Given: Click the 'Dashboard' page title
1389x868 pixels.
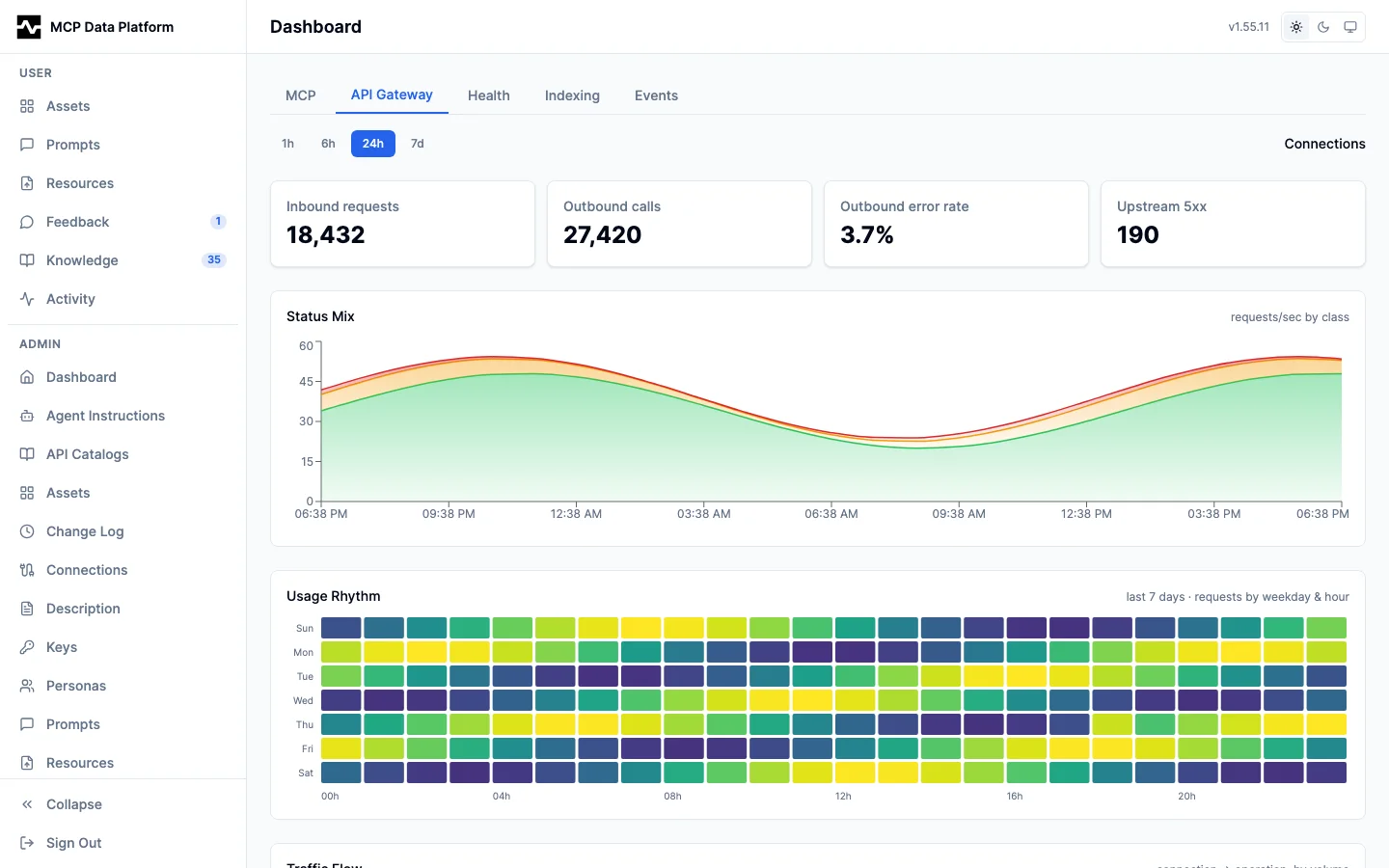Looking at the screenshot, I should click(315, 27).
